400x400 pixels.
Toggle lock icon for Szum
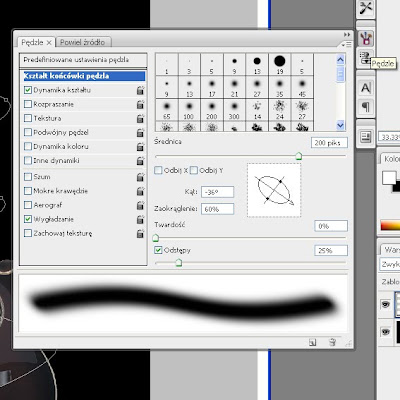point(140,177)
